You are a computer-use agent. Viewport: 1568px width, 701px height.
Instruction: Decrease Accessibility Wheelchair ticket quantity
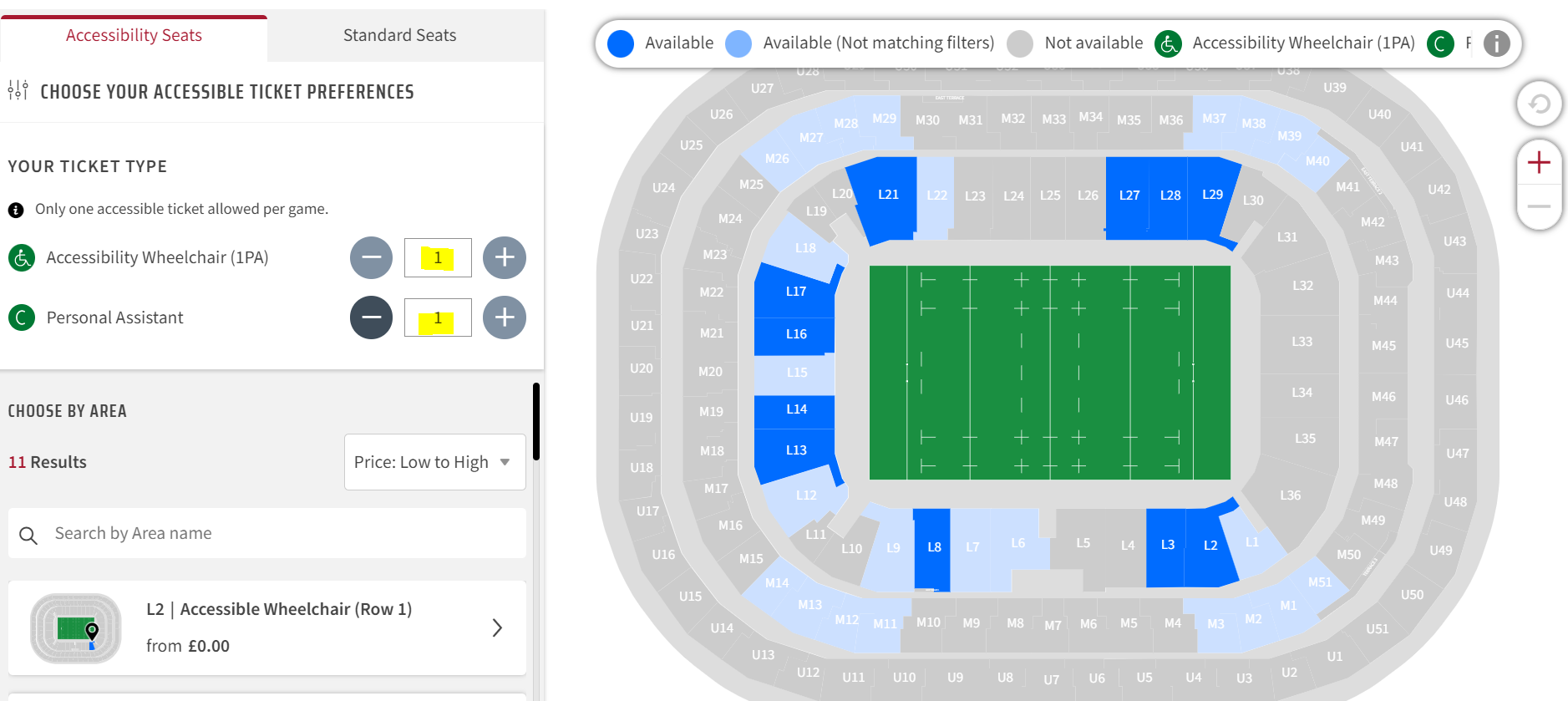click(371, 257)
